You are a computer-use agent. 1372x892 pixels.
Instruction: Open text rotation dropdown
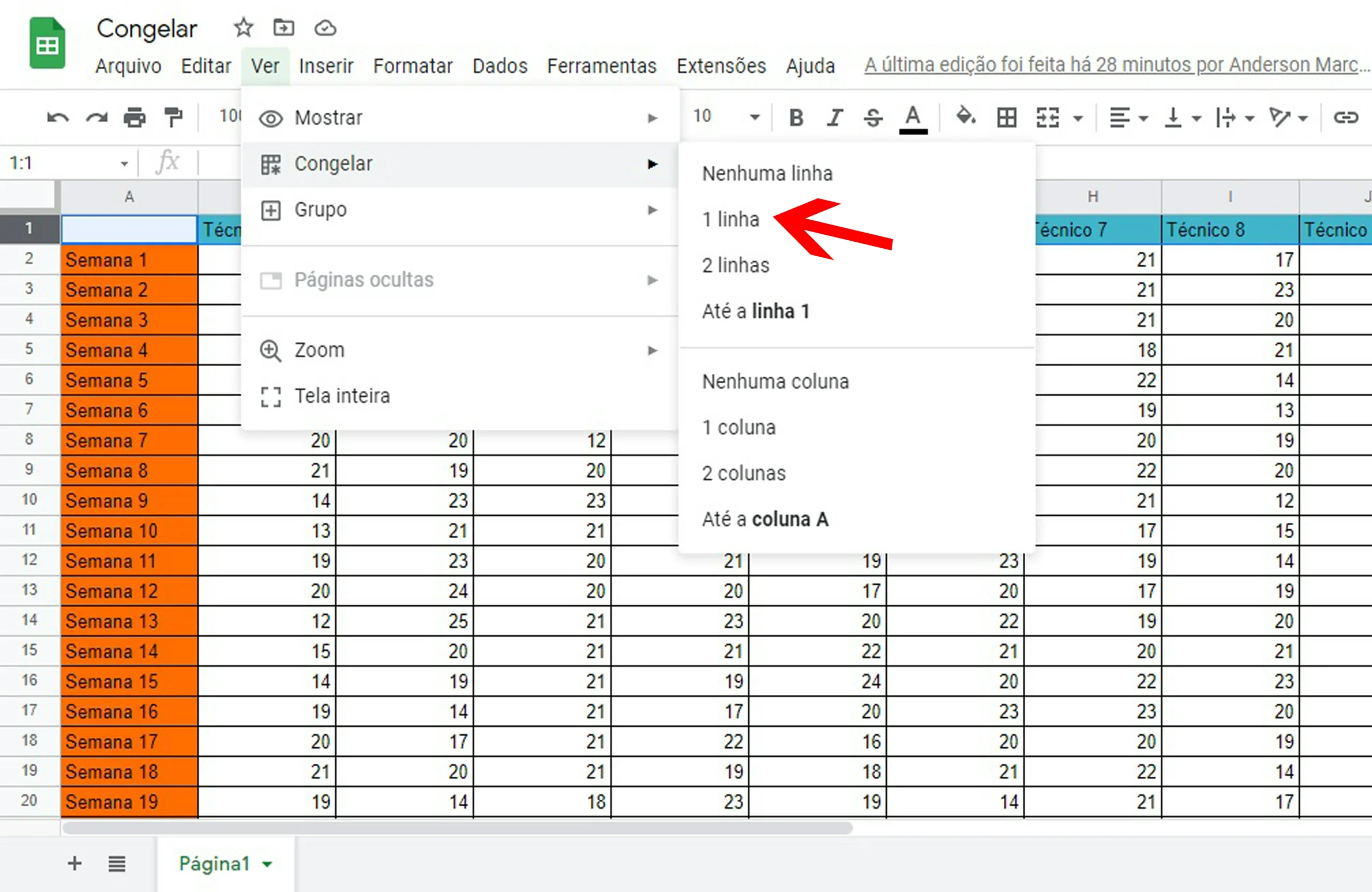1288,117
